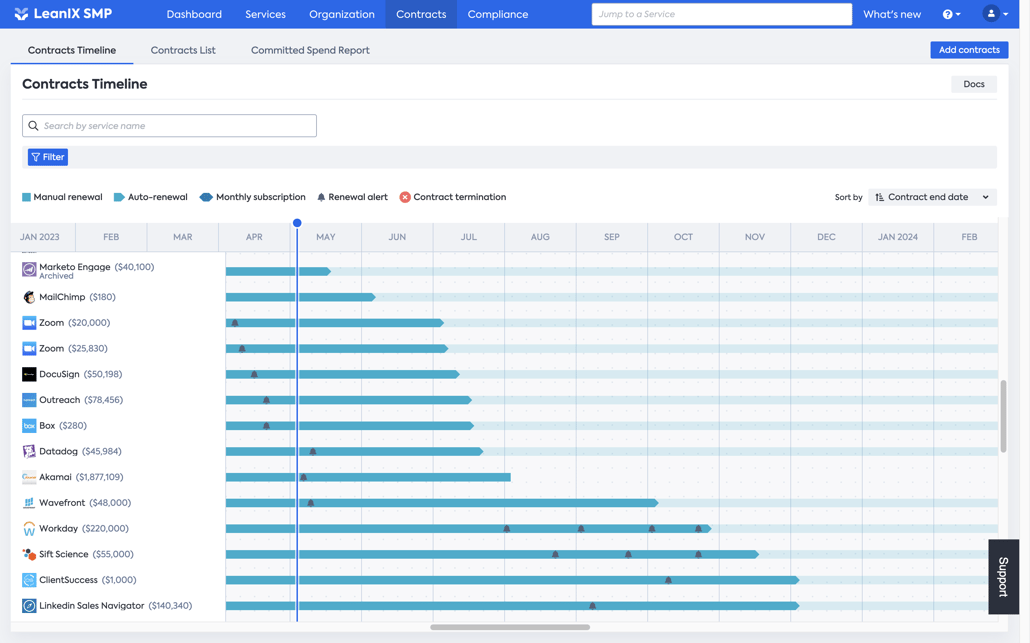
Task: Click the Monthly subscription legend swatch
Action: point(206,197)
